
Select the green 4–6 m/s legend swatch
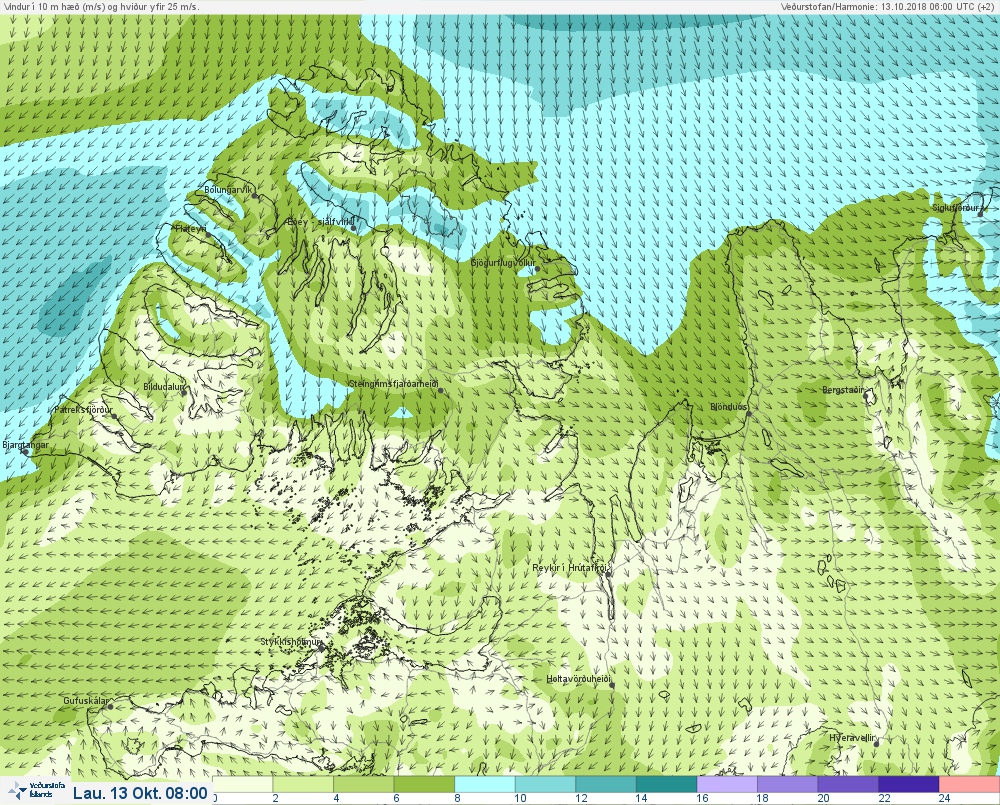364,784
